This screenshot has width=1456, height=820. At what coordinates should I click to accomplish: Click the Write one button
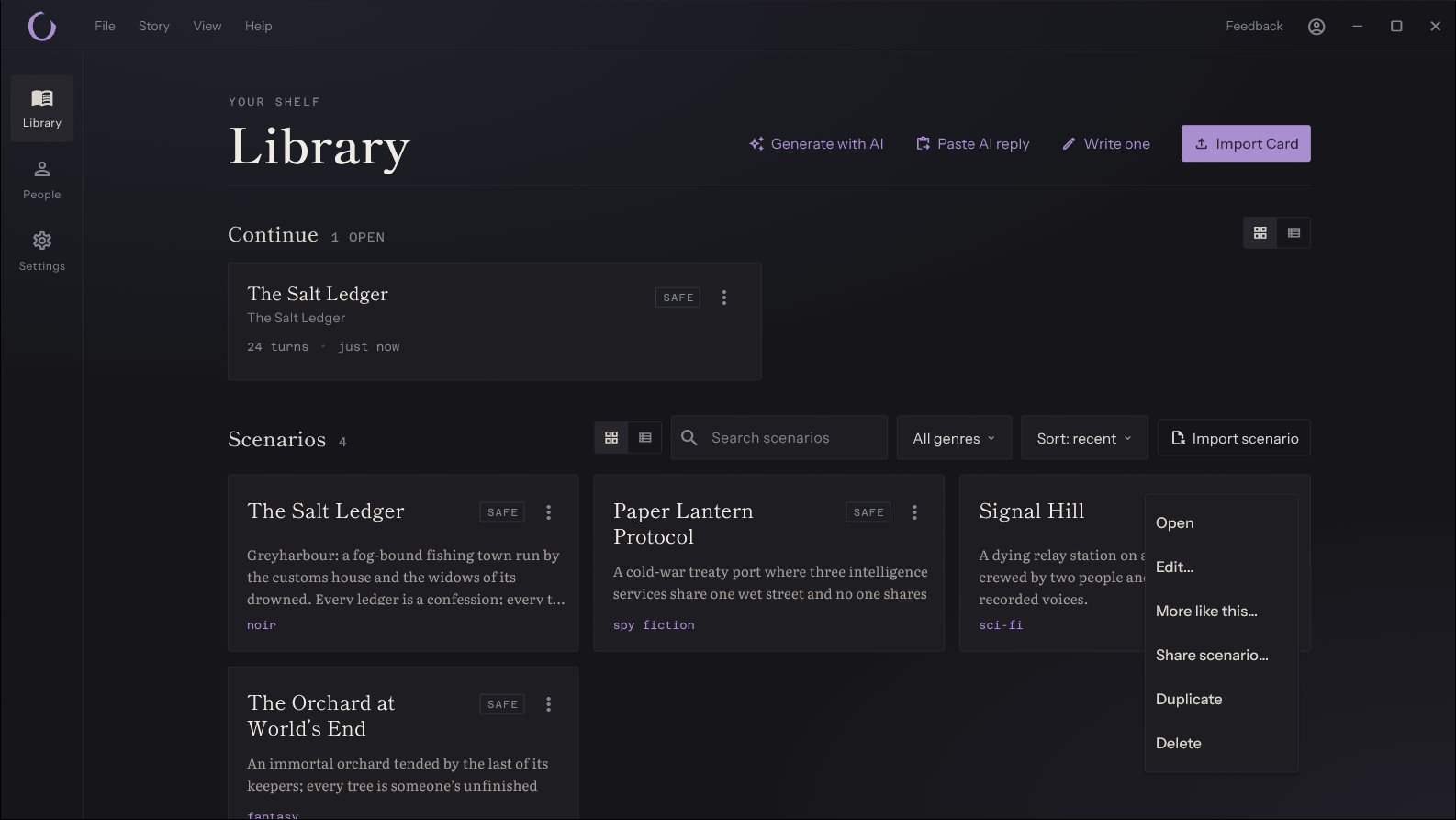pyautogui.click(x=1106, y=144)
